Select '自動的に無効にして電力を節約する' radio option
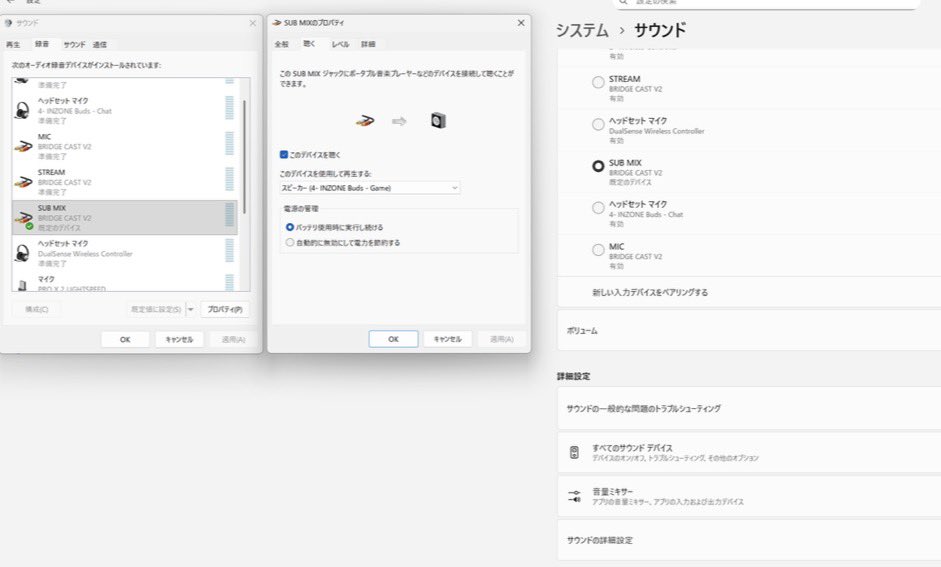The width and height of the screenshot is (941, 567). coord(290,243)
